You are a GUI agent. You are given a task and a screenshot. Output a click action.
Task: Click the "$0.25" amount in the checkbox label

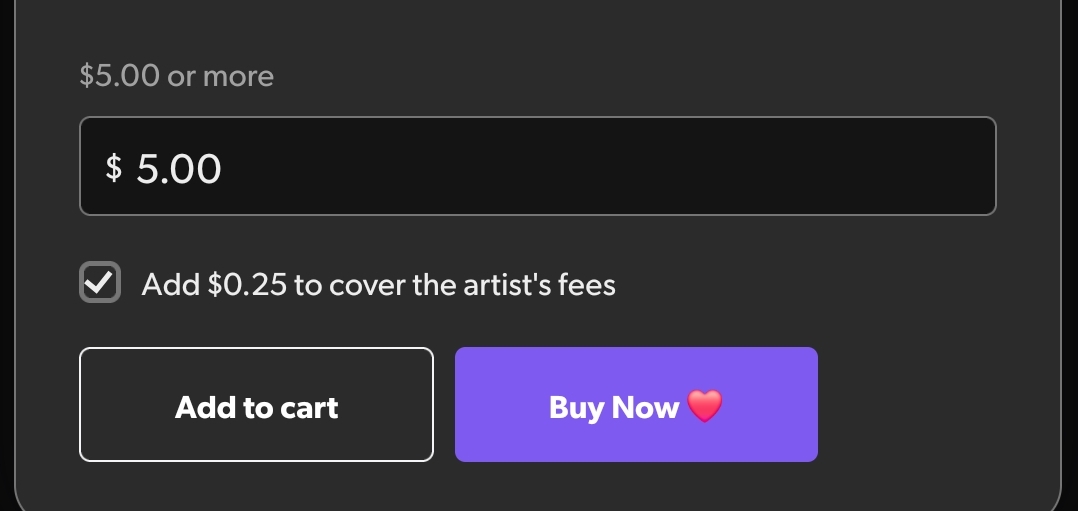point(247,285)
